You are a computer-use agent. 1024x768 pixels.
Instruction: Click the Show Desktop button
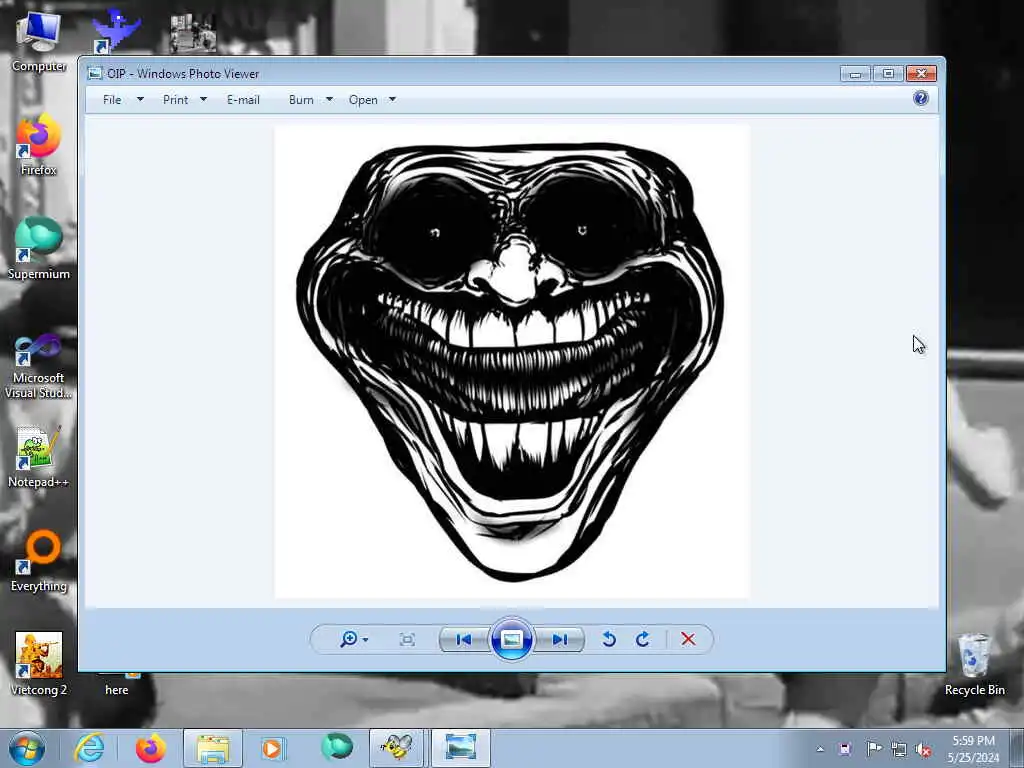tap(1016, 749)
